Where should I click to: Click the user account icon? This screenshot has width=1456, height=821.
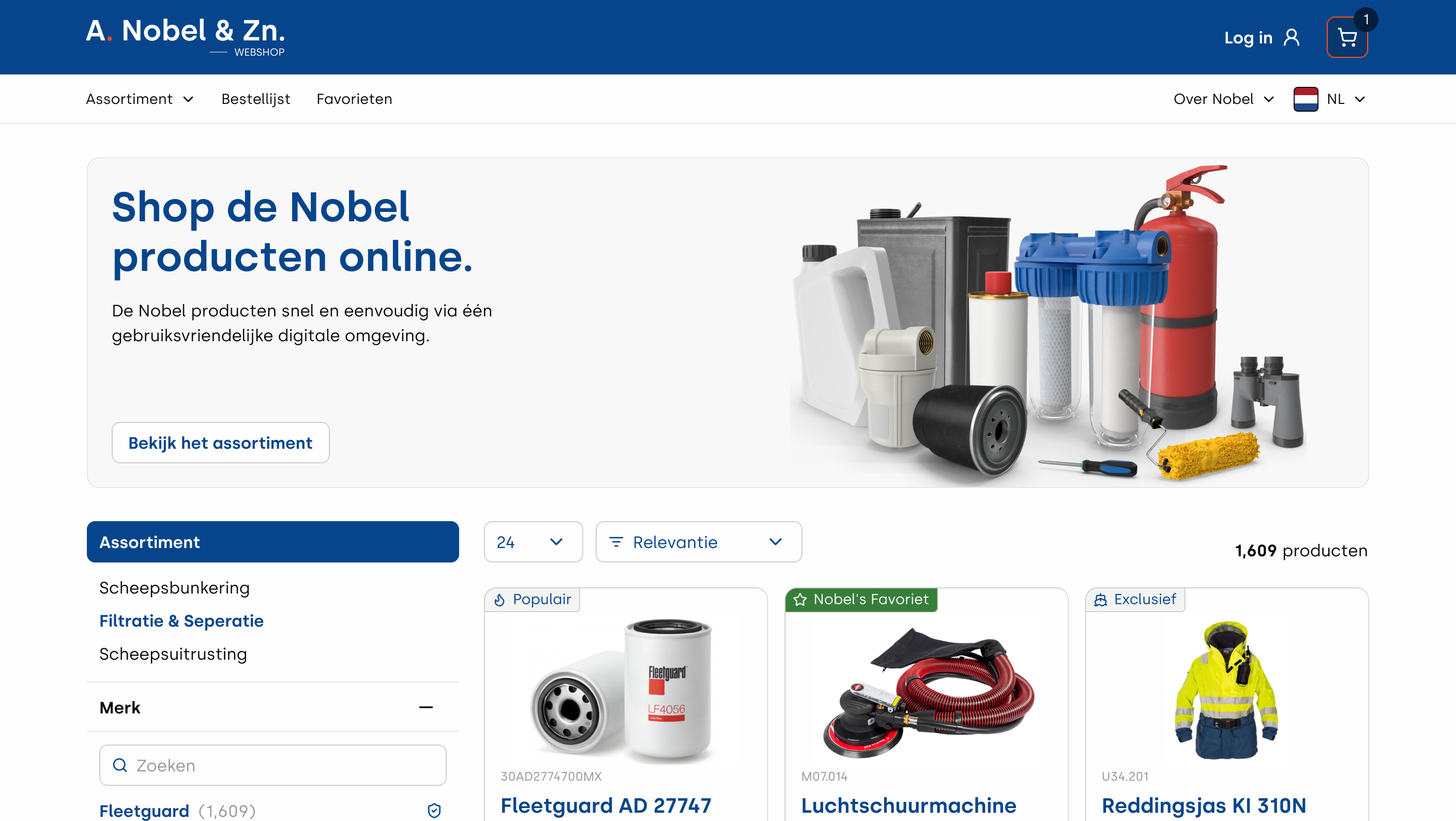tap(1292, 38)
